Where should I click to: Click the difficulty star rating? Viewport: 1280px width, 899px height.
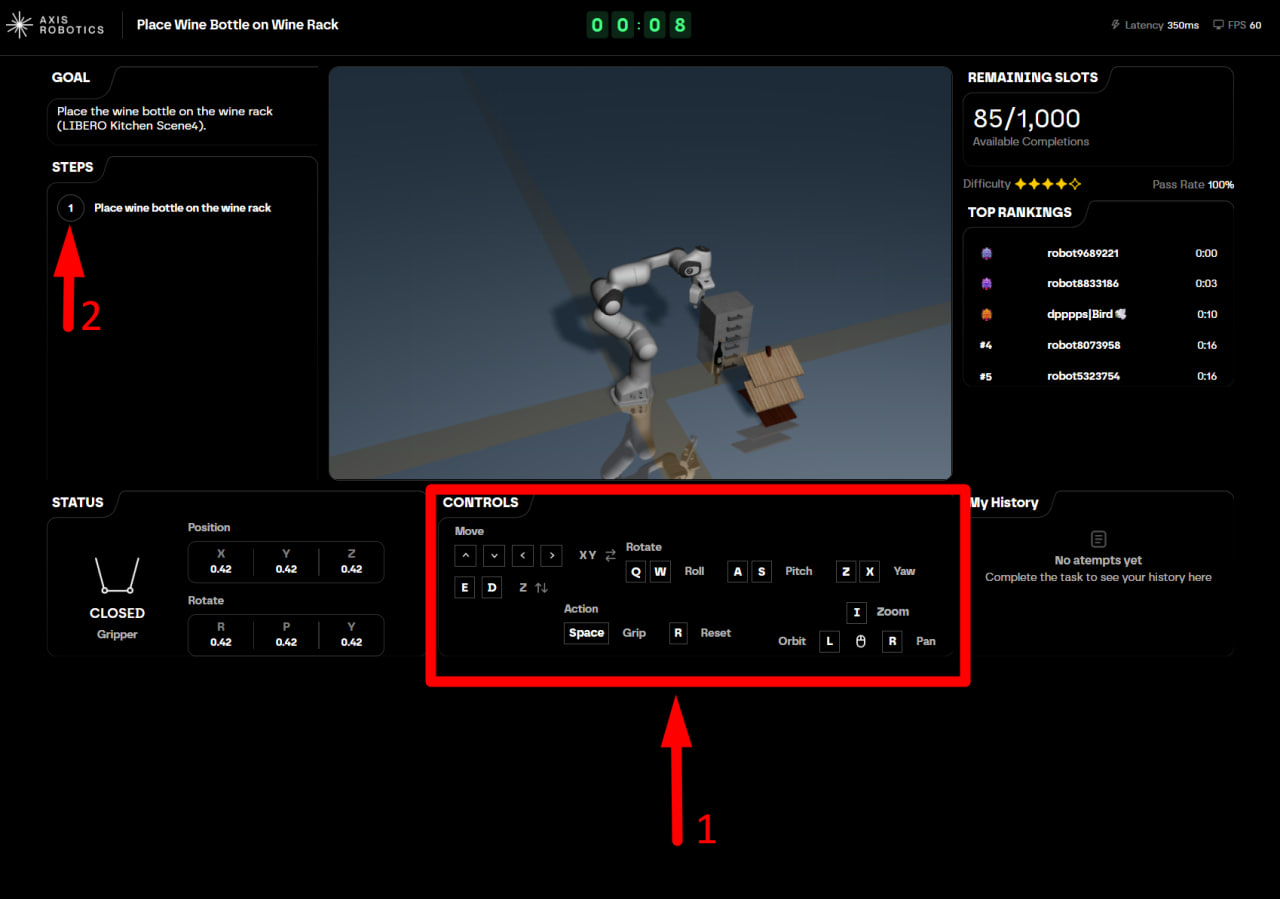pos(1047,184)
